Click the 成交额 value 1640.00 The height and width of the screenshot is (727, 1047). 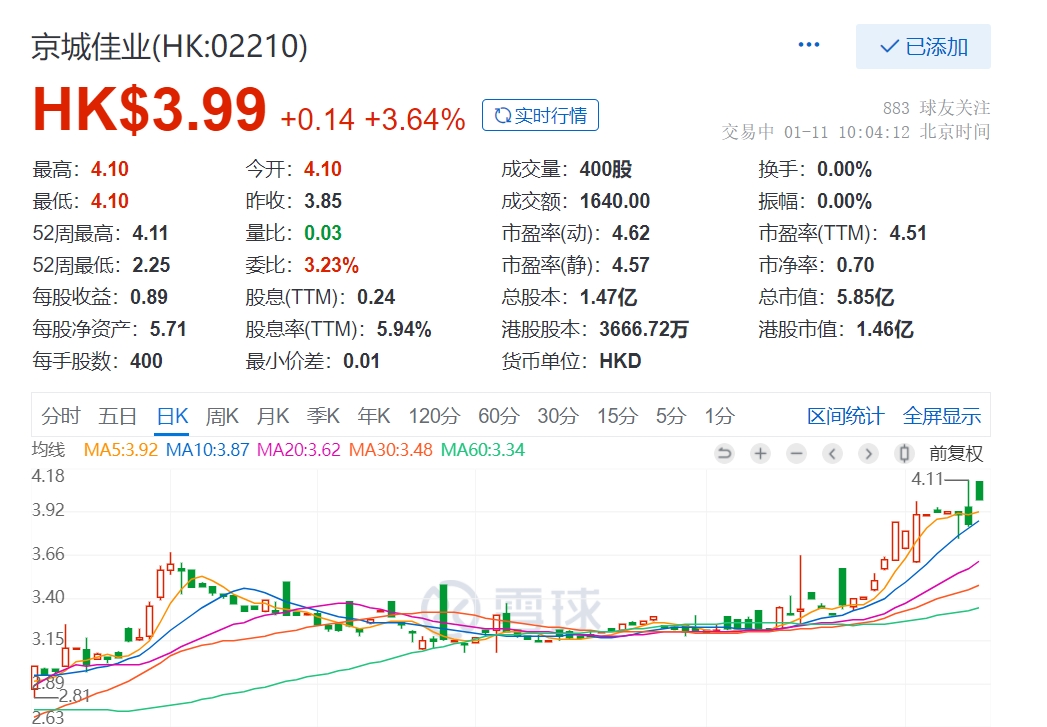[x=615, y=201]
